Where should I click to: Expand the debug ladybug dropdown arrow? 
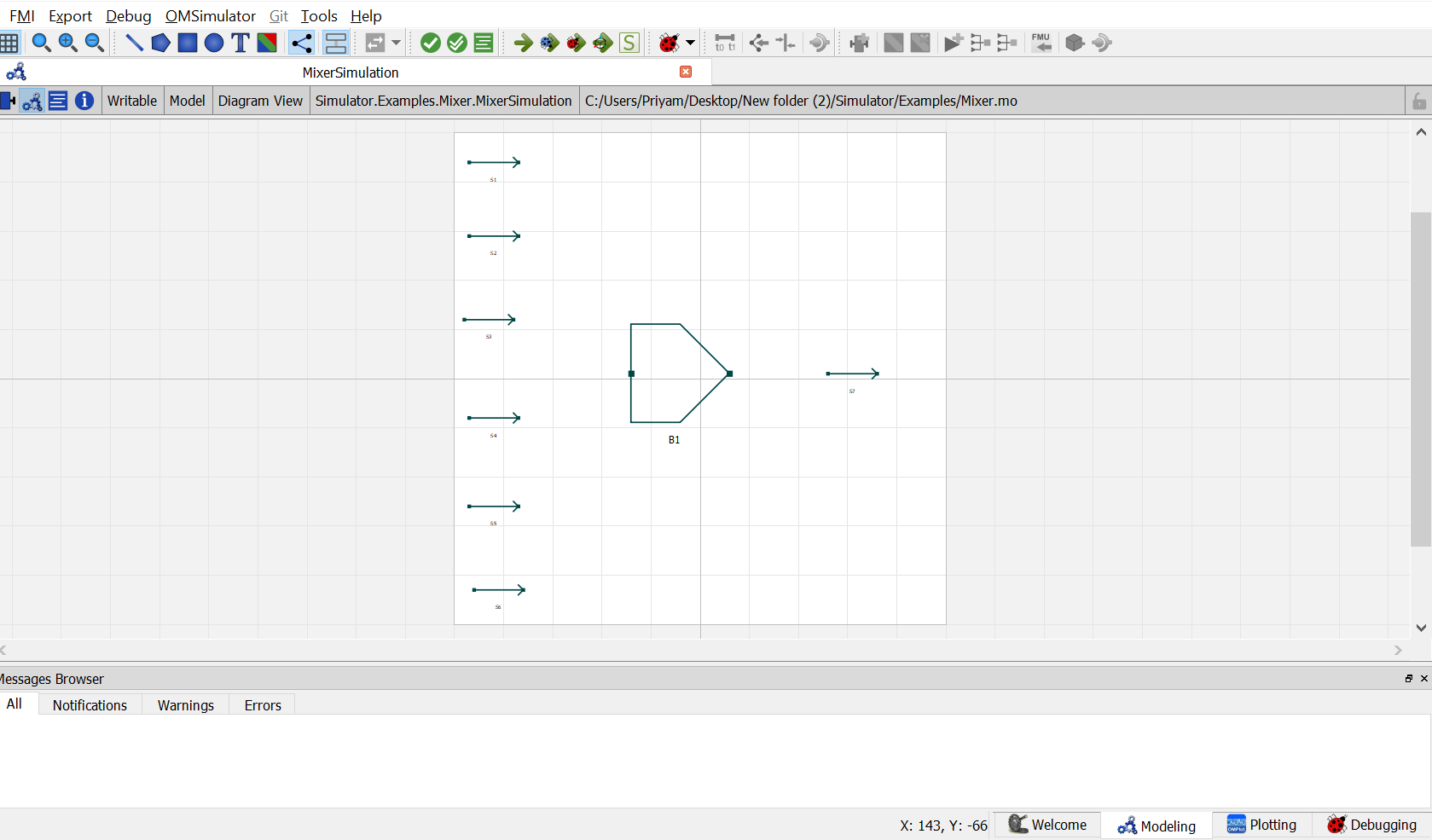(x=690, y=43)
